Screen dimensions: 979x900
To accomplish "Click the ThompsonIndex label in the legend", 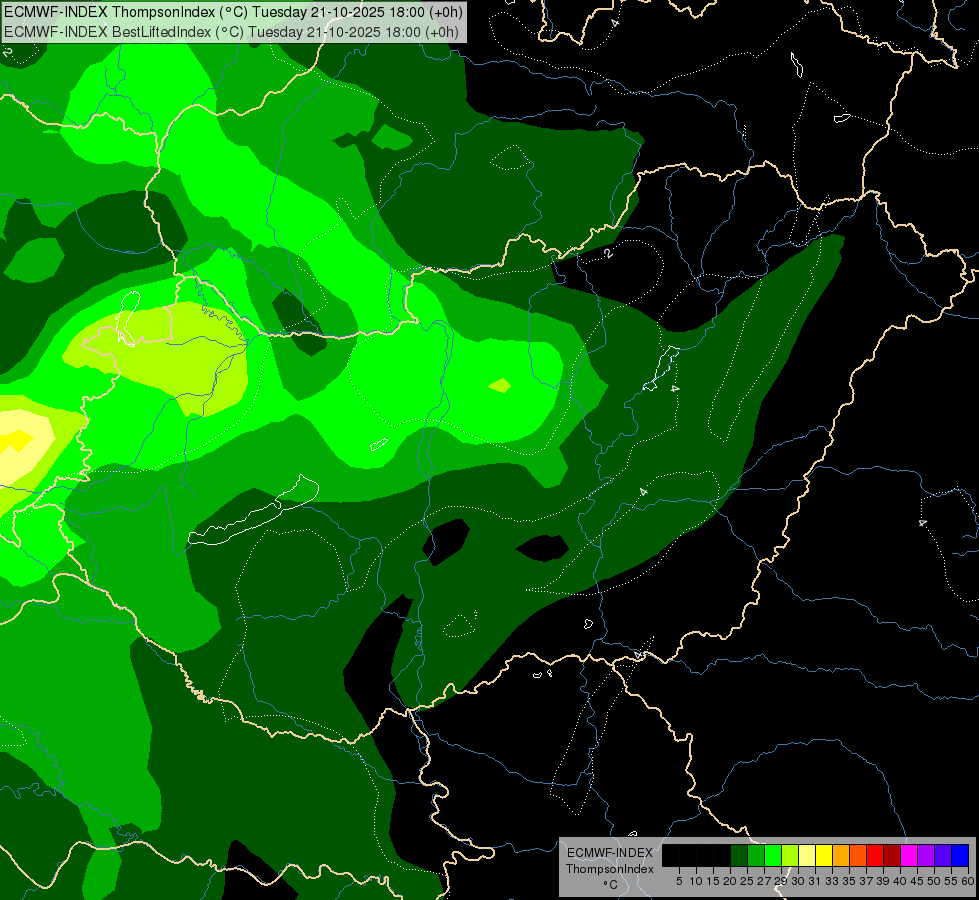I will pyautogui.click(x=609, y=869).
